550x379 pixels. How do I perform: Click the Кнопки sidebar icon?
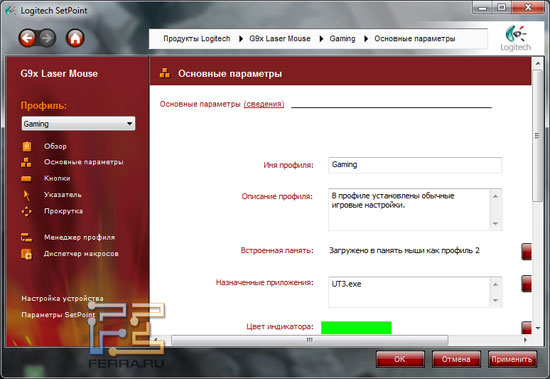pyautogui.click(x=26, y=179)
